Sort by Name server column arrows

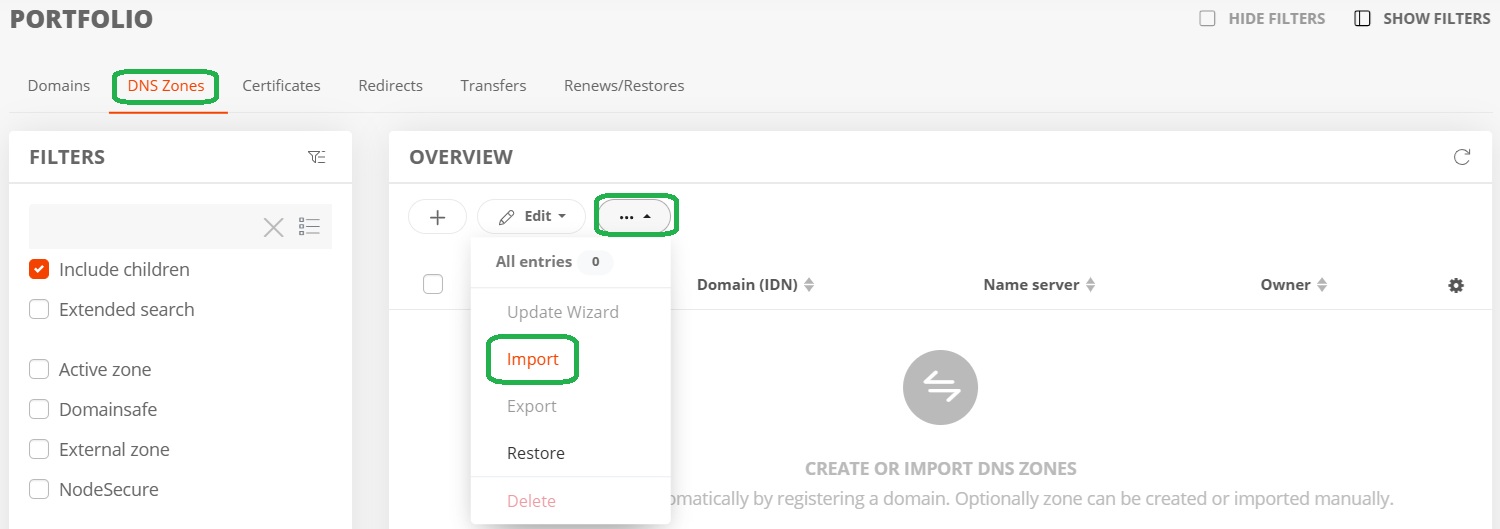point(1091,285)
